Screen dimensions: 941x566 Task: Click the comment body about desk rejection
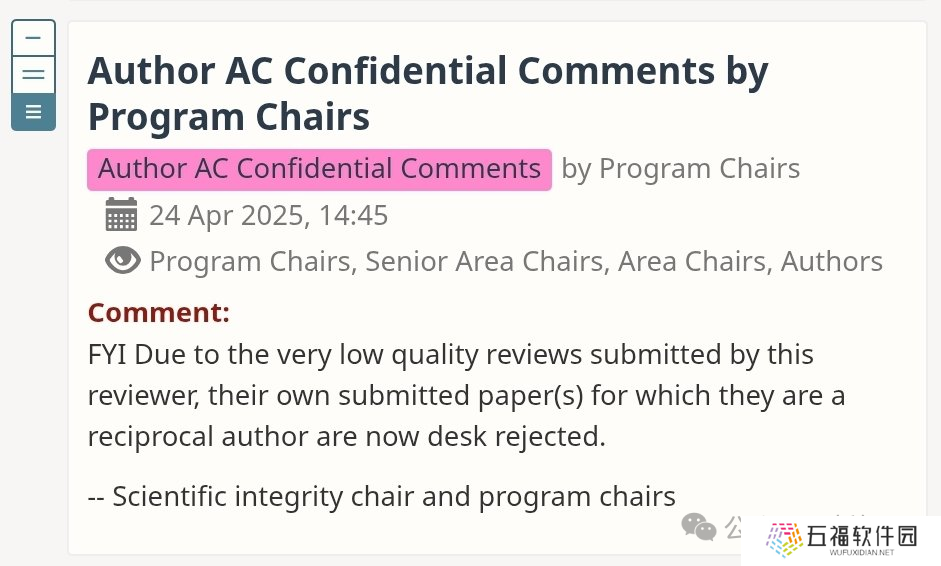point(466,395)
